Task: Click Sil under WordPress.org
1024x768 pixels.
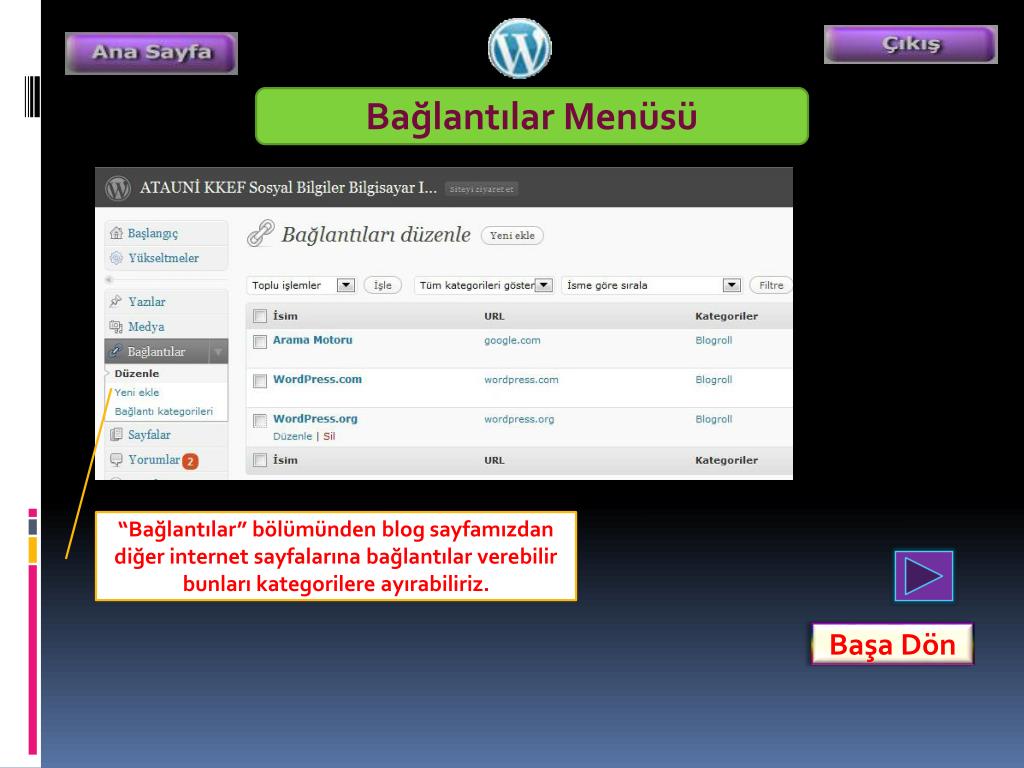Action: pos(329,436)
